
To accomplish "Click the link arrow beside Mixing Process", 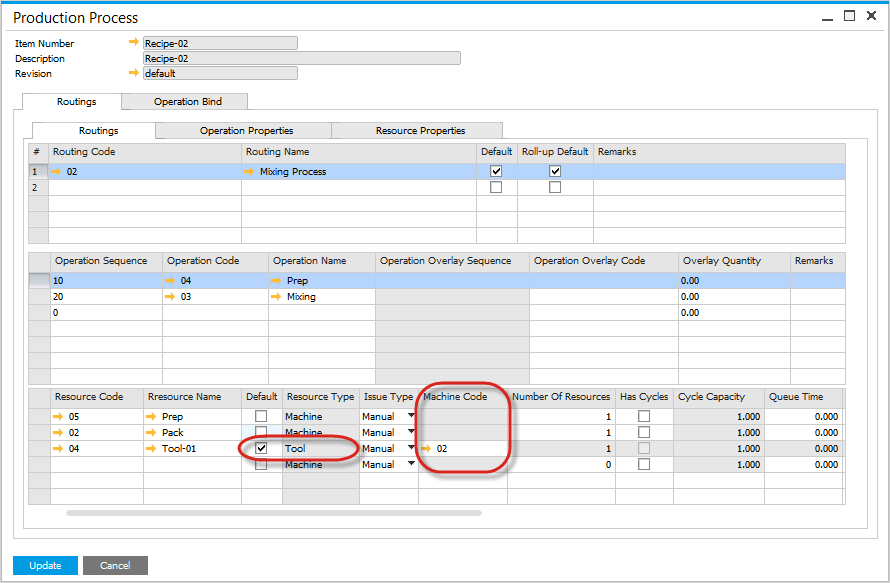I will (249, 171).
